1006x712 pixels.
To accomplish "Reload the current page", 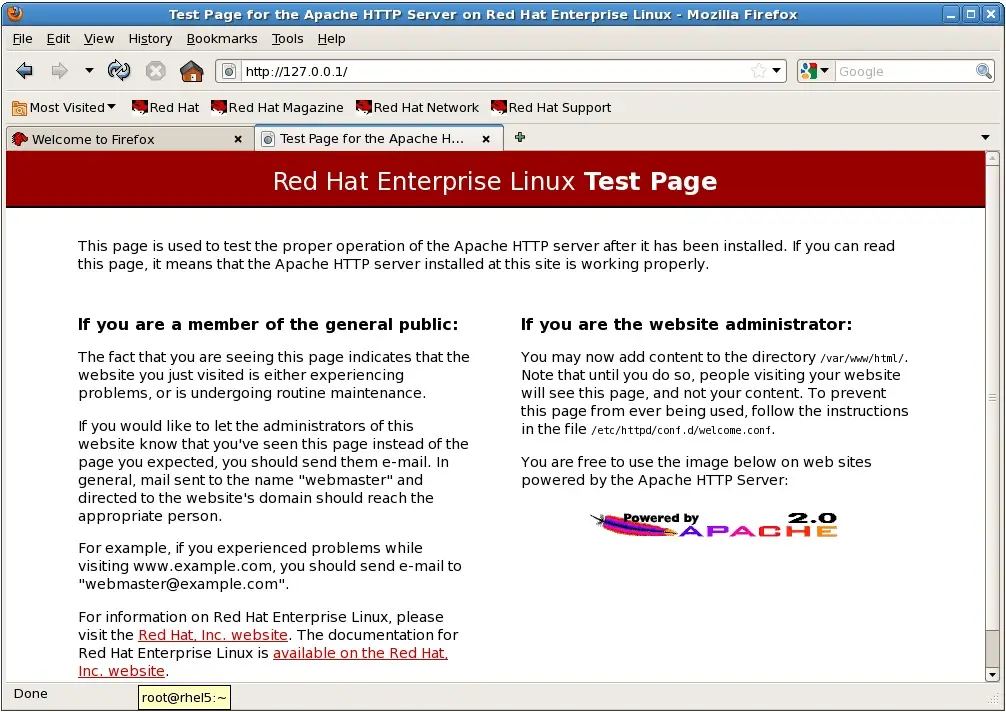I will tap(119, 71).
